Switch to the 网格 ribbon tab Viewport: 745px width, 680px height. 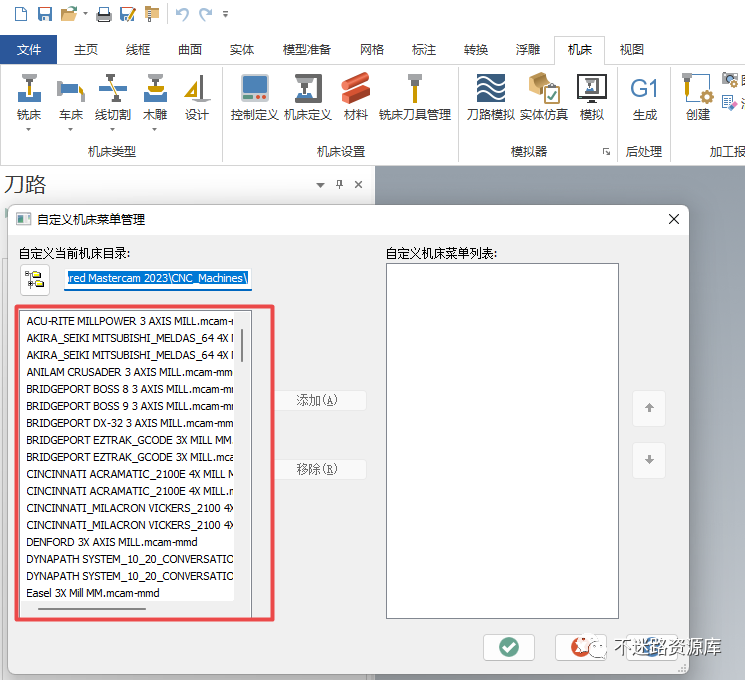(372, 49)
